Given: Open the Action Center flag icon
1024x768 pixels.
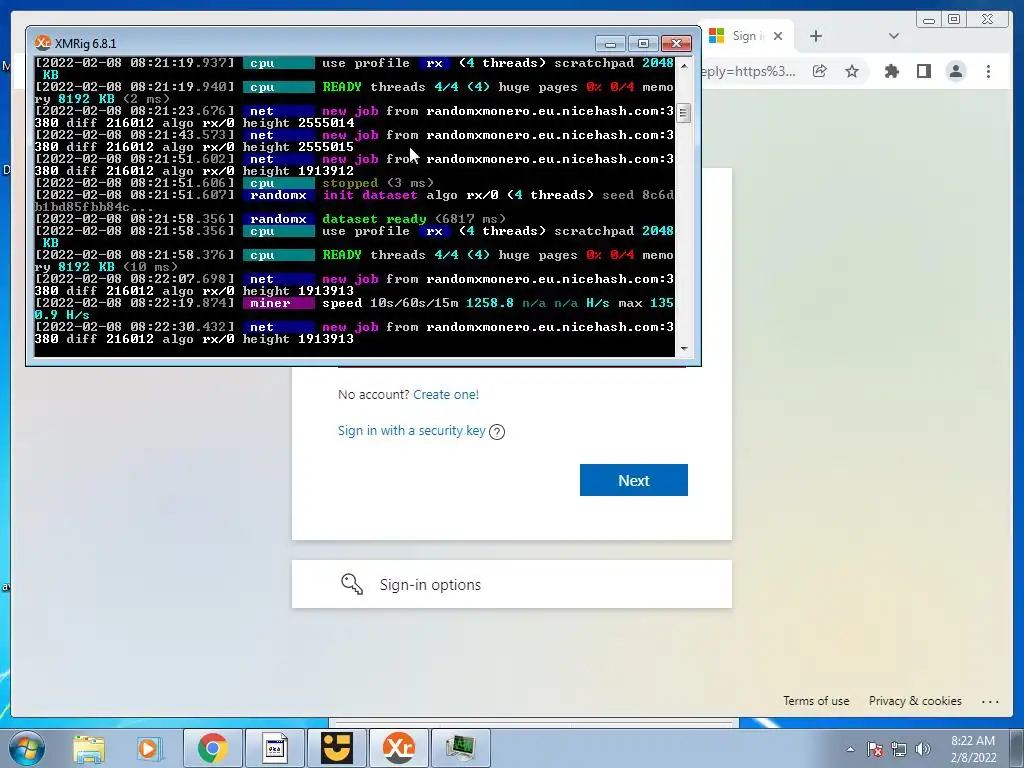Looking at the screenshot, I should coord(874,749).
